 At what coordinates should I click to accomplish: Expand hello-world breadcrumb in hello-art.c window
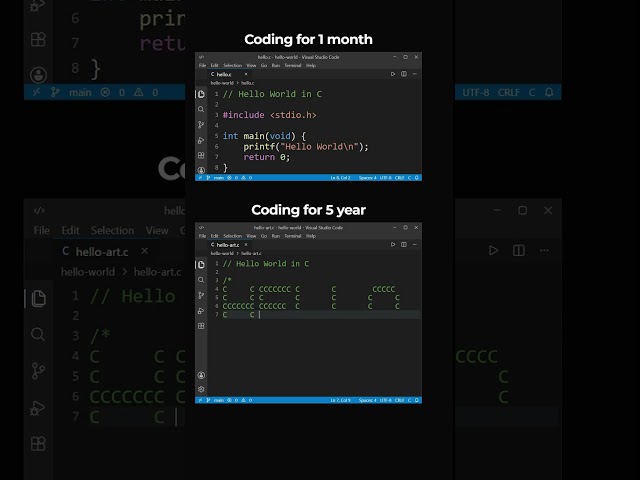point(222,253)
